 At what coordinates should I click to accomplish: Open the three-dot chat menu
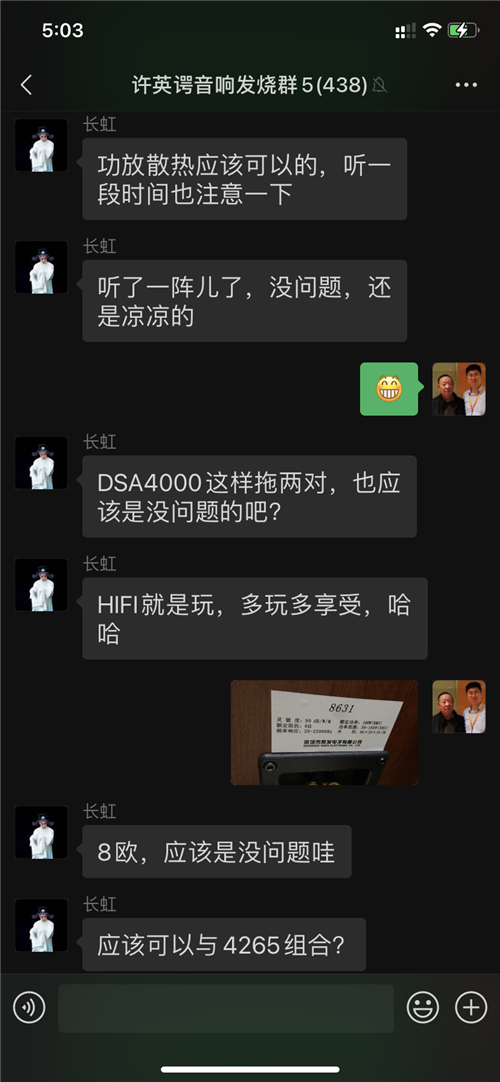pos(466,85)
